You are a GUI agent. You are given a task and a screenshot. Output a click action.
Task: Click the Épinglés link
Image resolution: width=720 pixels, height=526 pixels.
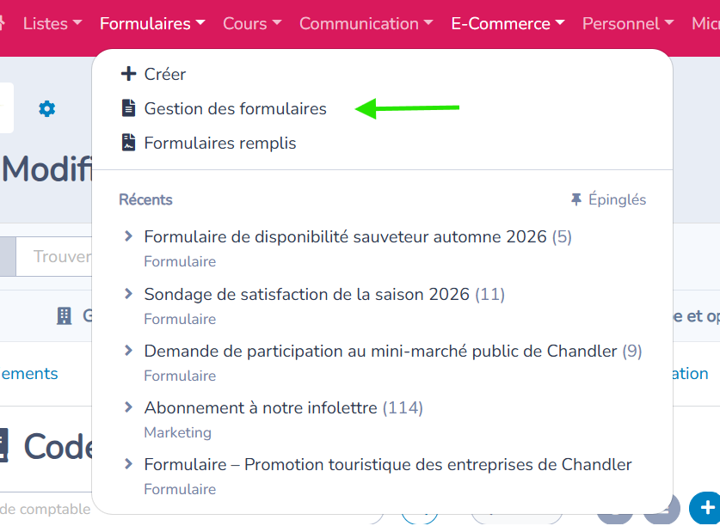(x=617, y=199)
